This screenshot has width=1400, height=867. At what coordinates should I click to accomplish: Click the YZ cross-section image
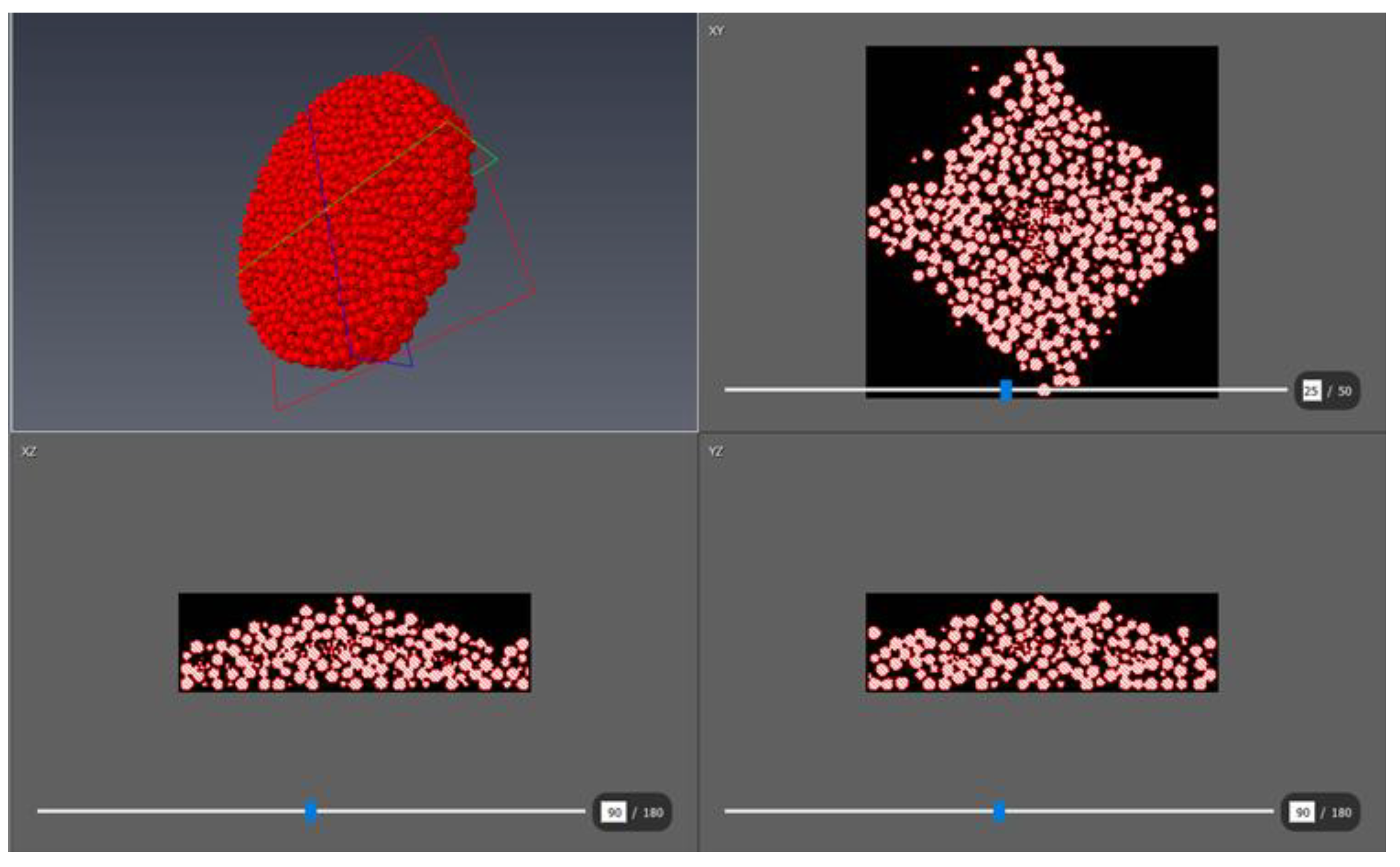(x=1041, y=642)
